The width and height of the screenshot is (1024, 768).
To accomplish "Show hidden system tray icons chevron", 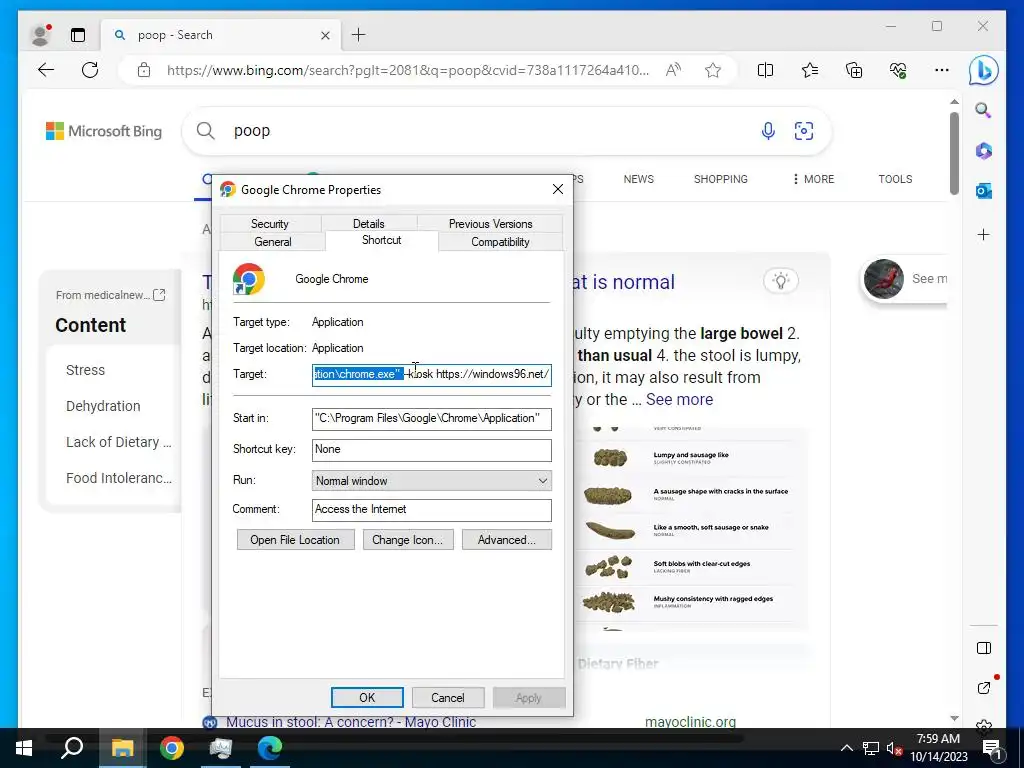I will [x=846, y=748].
